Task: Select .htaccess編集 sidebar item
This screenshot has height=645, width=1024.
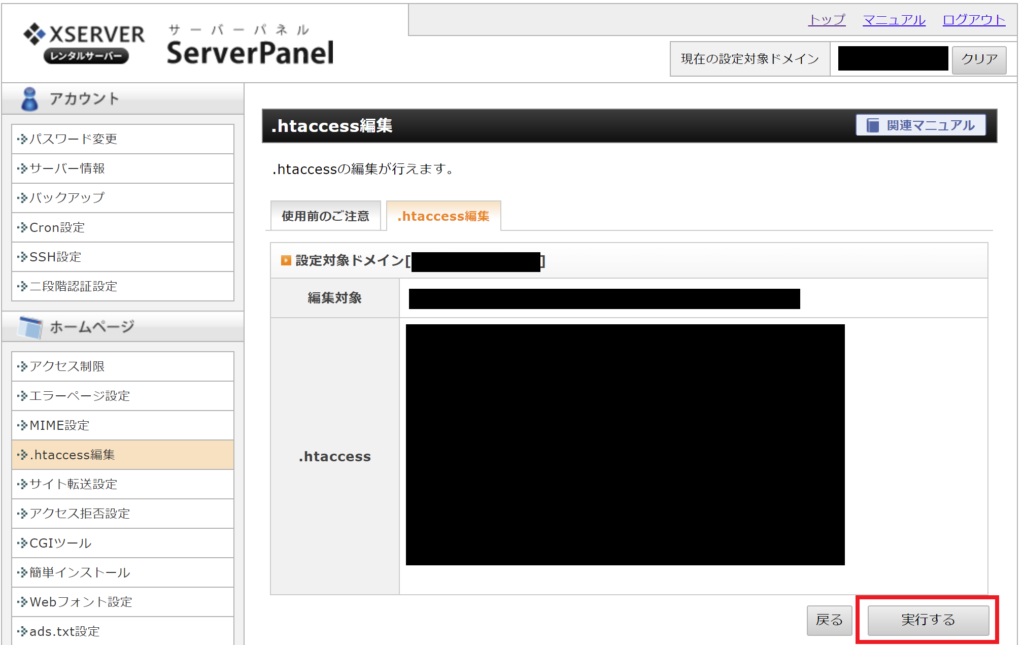Action: tap(123, 454)
